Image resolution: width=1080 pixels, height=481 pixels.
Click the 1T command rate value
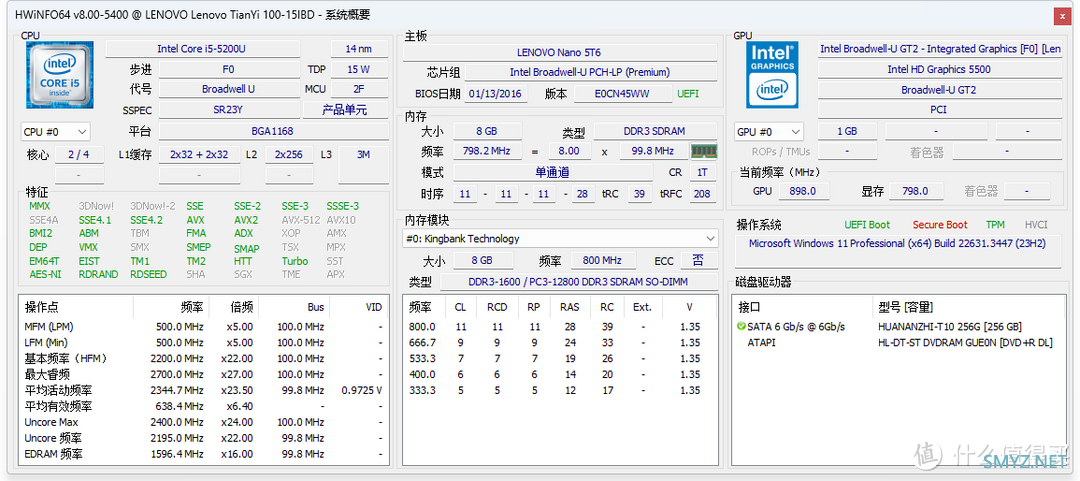click(703, 172)
